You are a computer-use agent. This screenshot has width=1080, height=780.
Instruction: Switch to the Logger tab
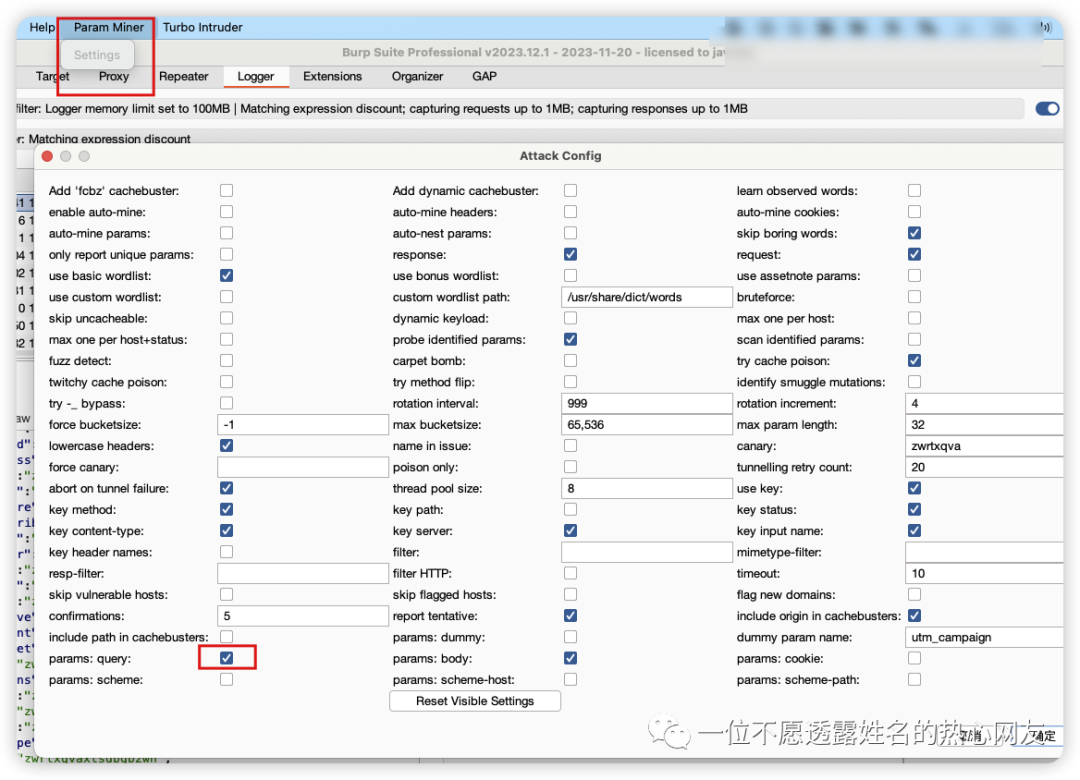click(256, 76)
